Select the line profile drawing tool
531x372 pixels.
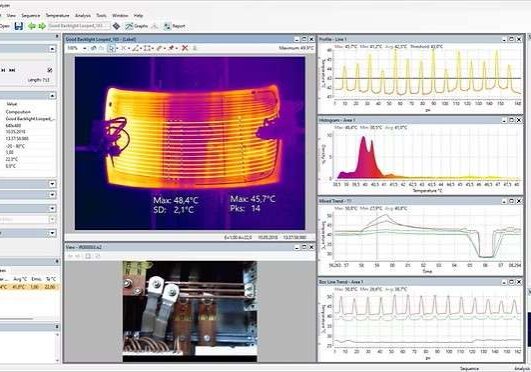135,48
